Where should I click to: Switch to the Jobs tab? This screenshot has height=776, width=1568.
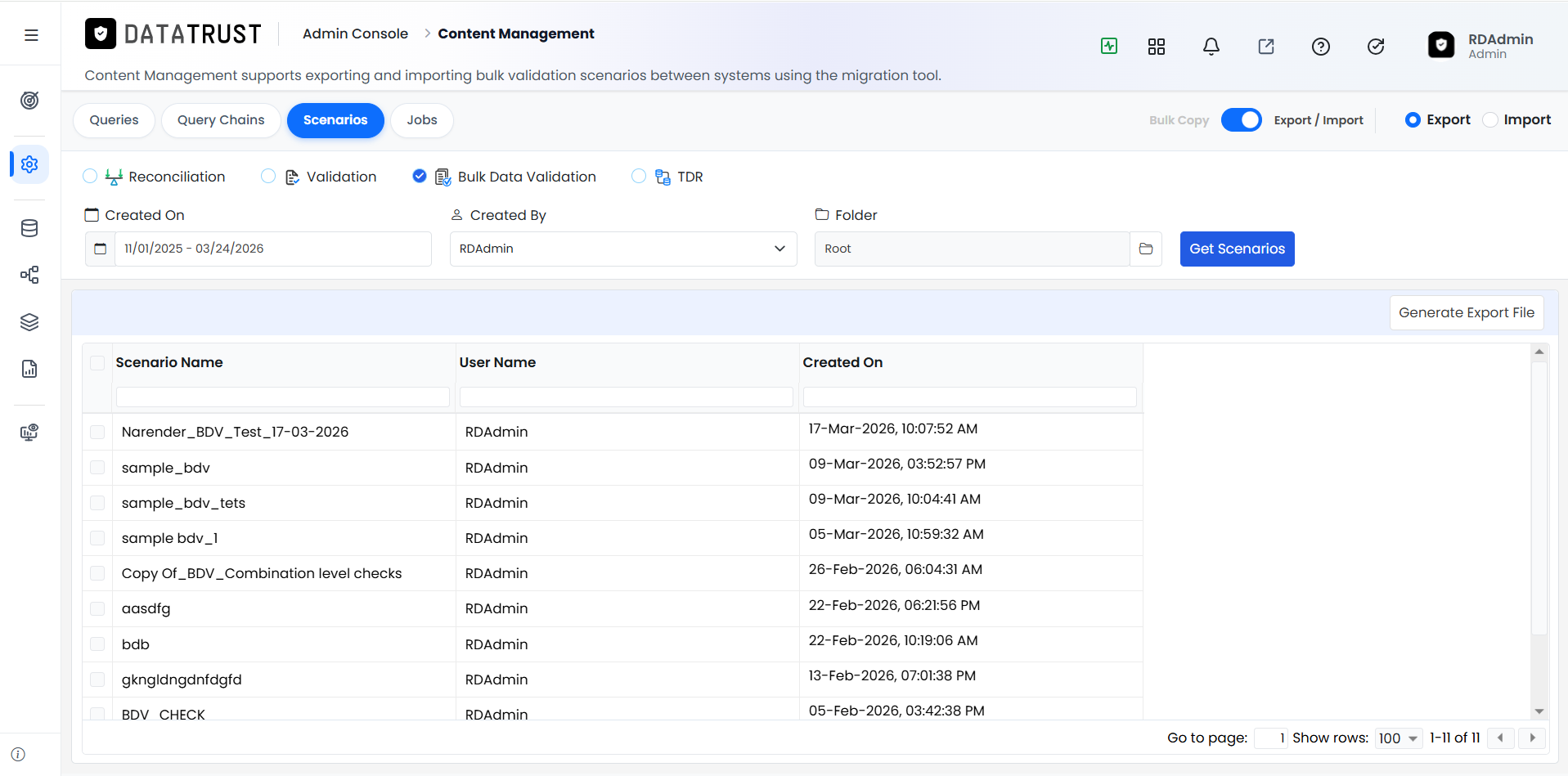422,120
